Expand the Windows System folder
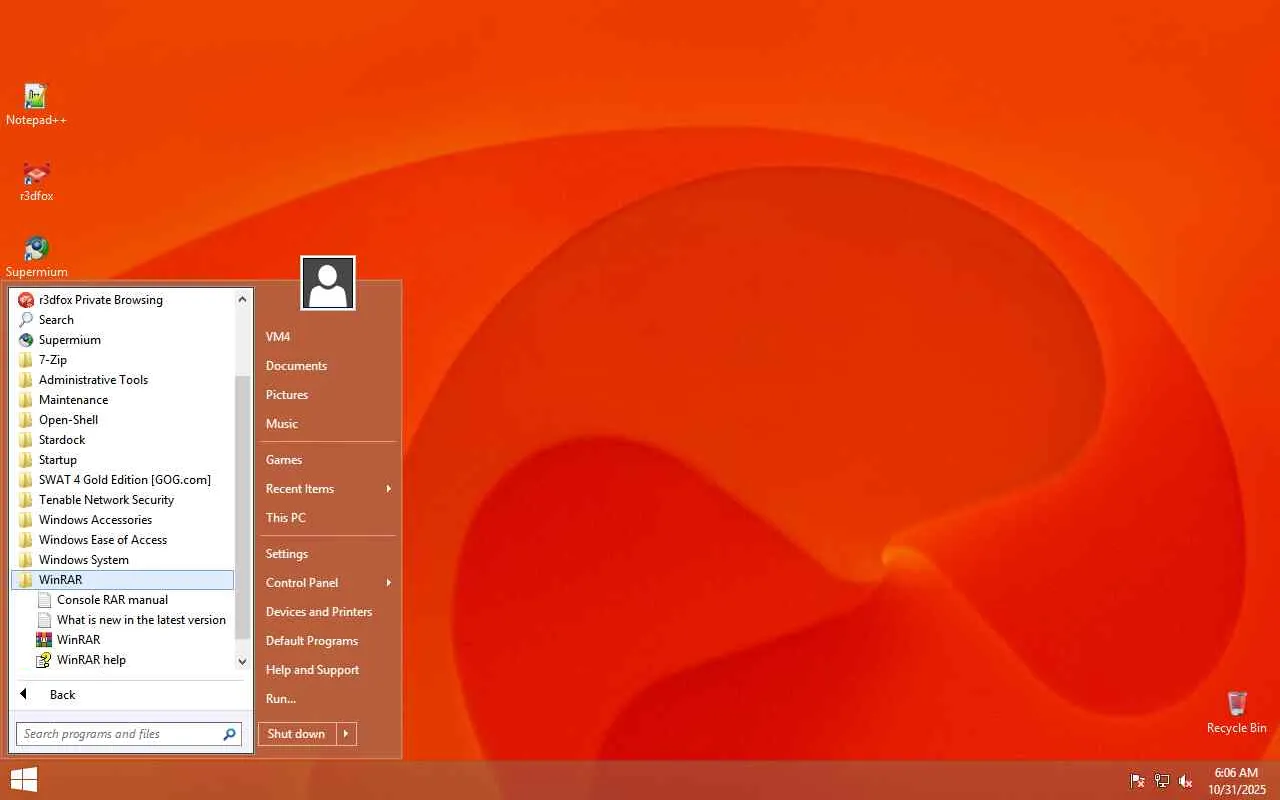 pyautogui.click(x=122, y=560)
